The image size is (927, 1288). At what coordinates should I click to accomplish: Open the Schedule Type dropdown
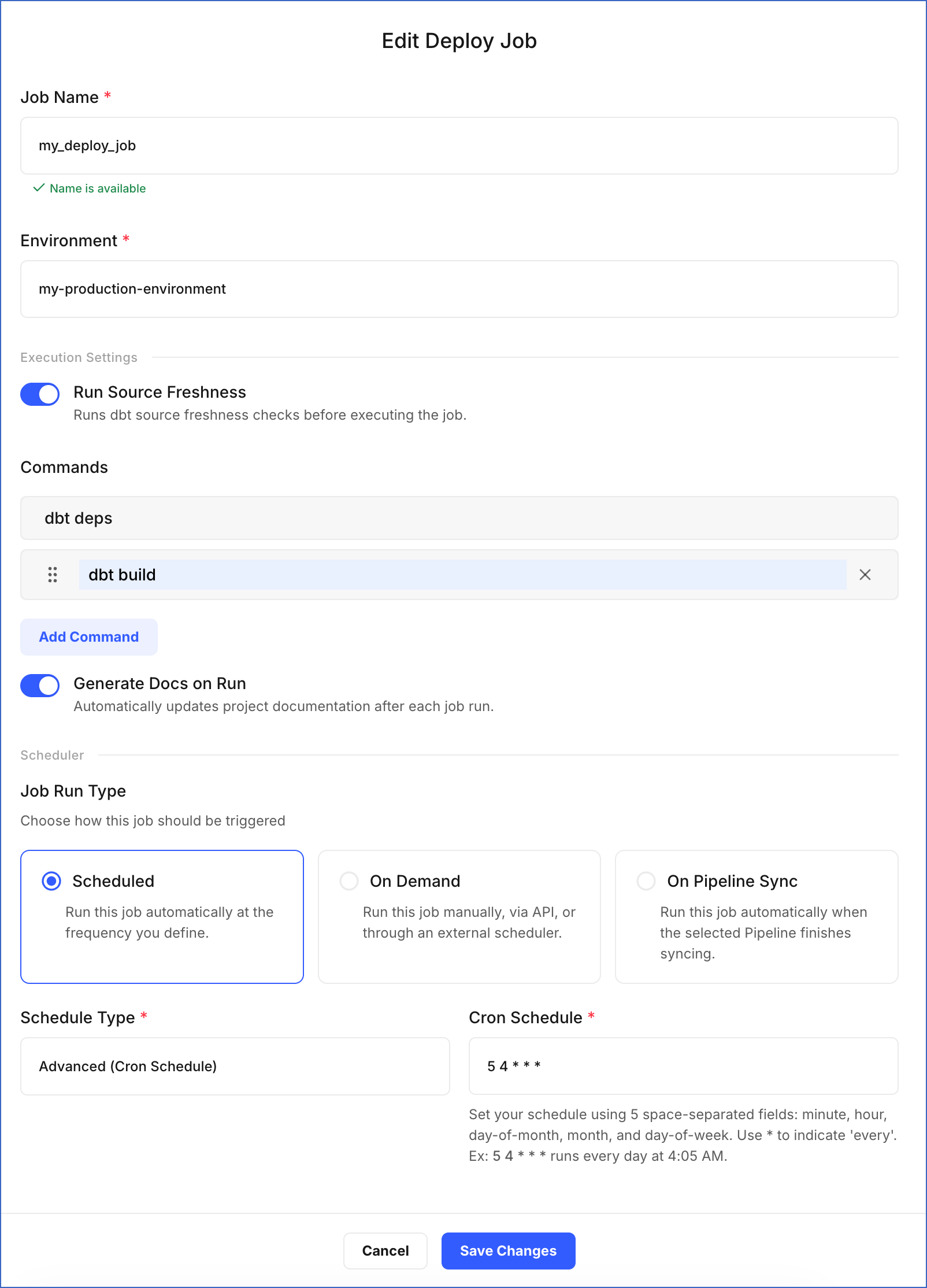coord(235,1066)
